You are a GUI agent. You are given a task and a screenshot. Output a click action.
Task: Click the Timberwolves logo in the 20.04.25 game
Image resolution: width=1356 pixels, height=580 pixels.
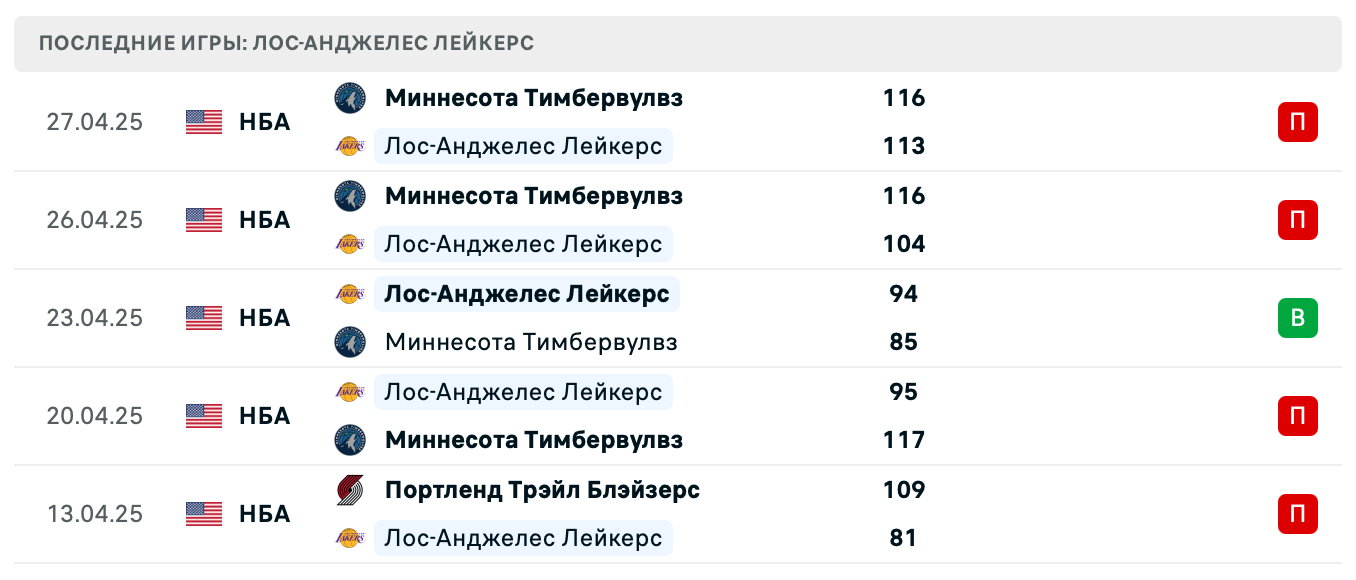[x=349, y=440]
